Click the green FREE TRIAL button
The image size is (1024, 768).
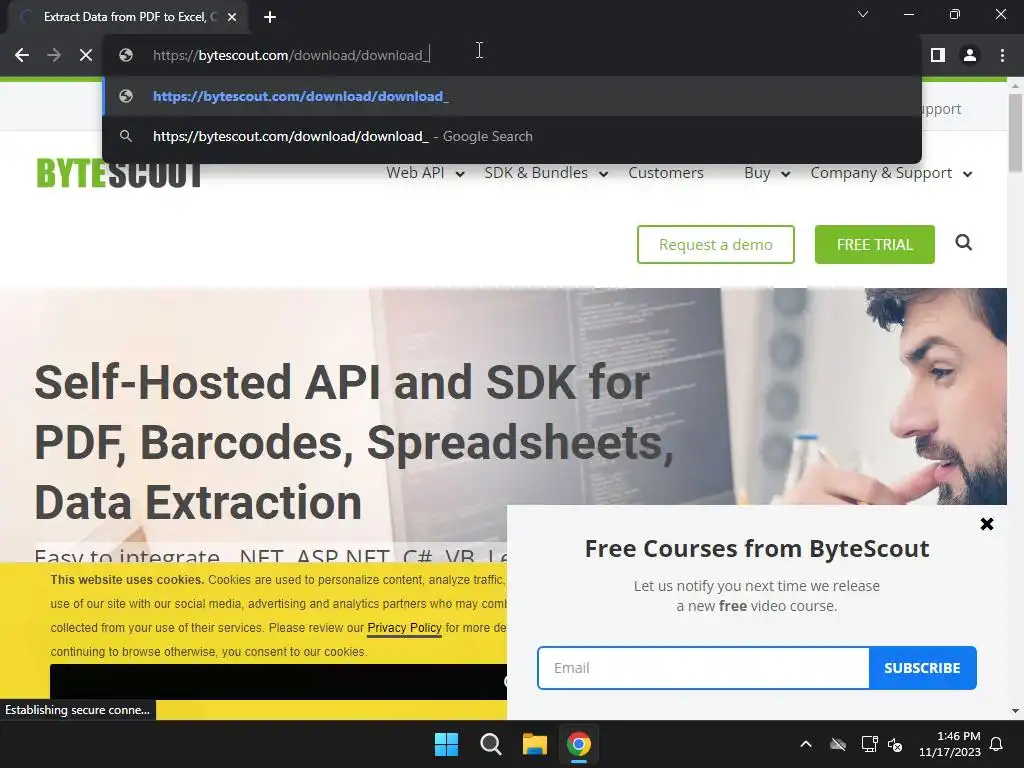click(x=874, y=245)
